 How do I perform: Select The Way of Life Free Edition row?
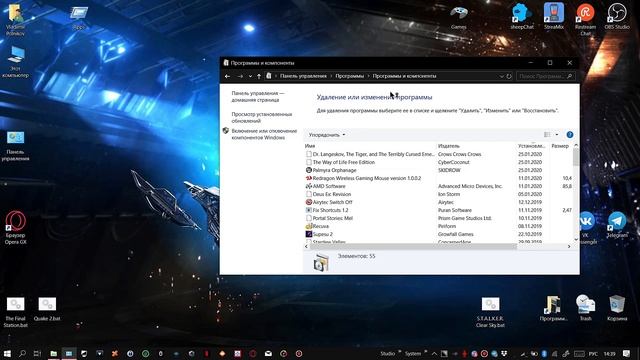tap(438, 162)
